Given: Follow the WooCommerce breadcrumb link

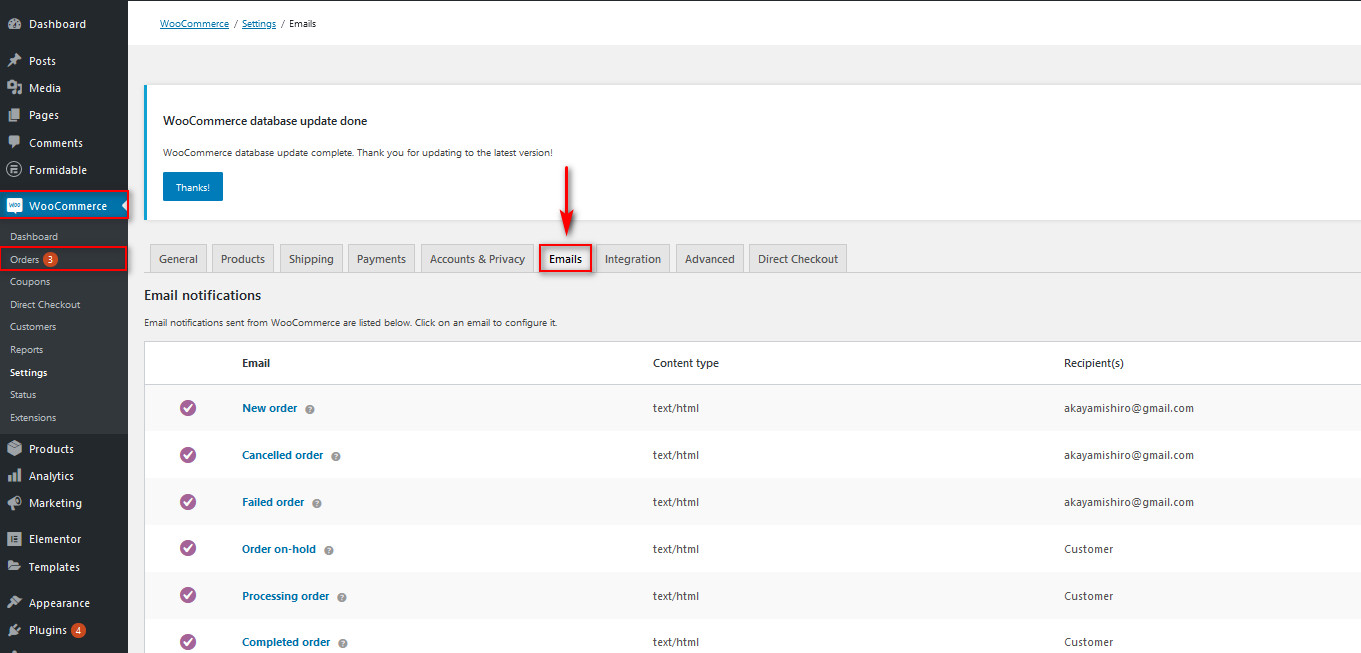Looking at the screenshot, I should [194, 24].
